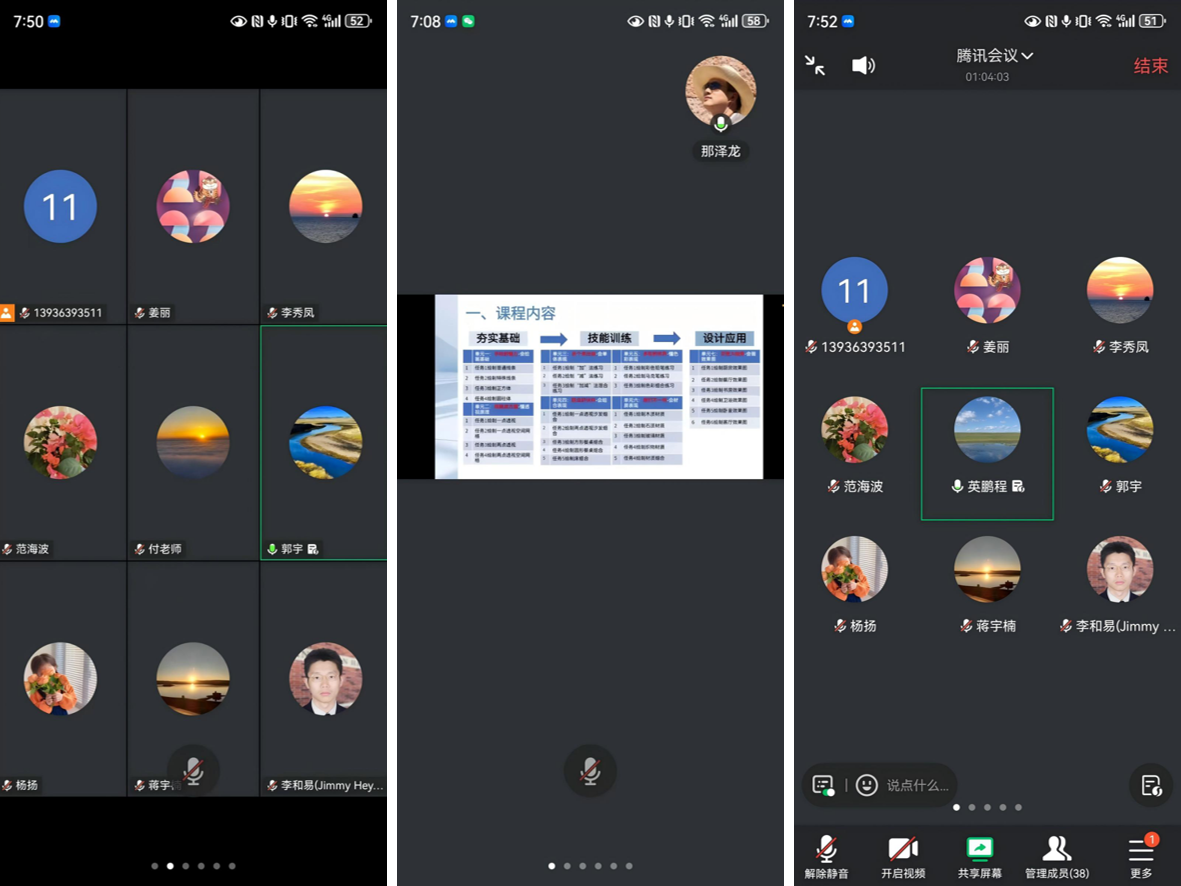Toggle the speaker audio output icon

point(863,65)
